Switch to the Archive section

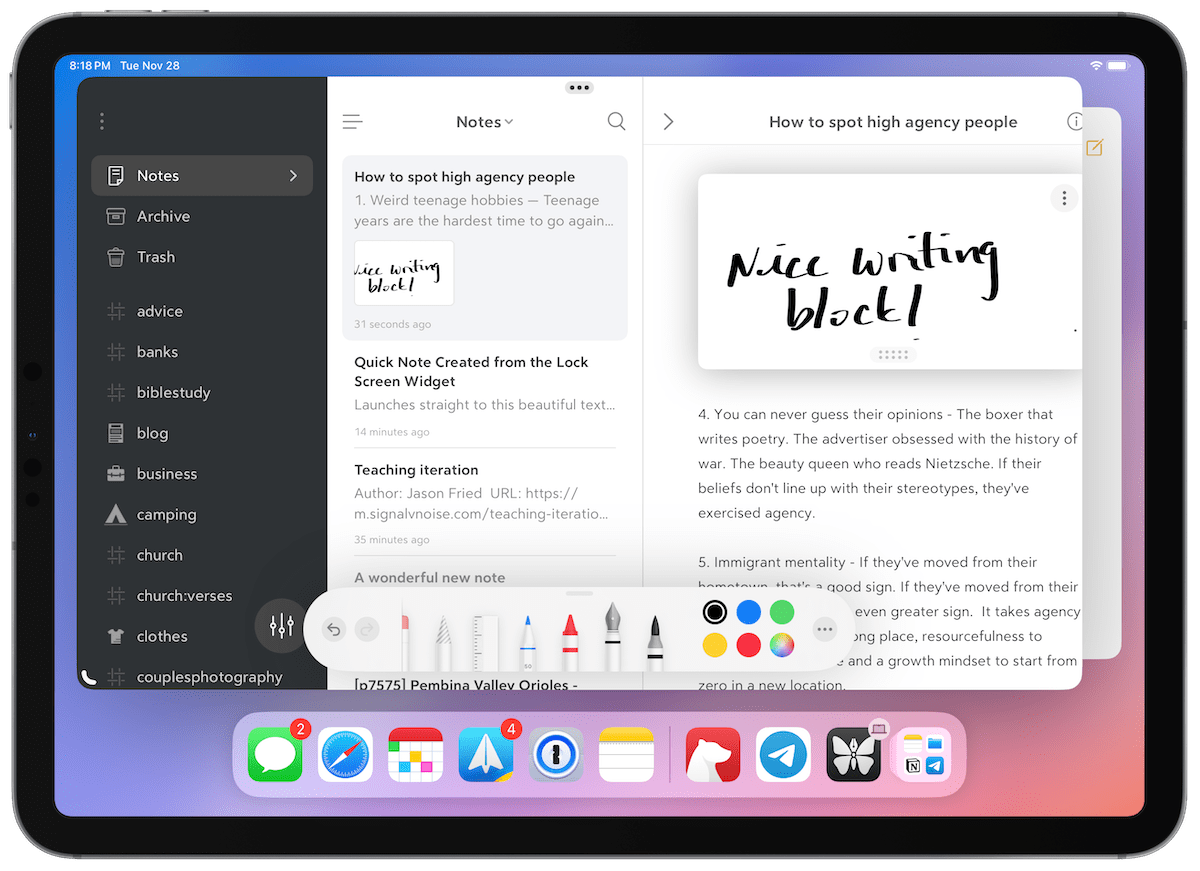[162, 216]
